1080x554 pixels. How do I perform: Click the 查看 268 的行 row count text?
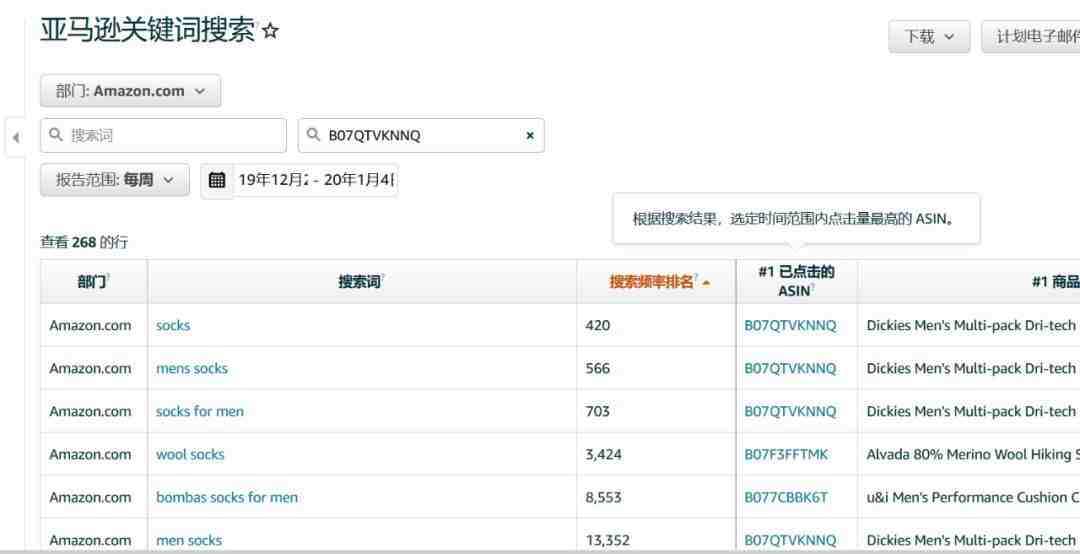pos(84,243)
